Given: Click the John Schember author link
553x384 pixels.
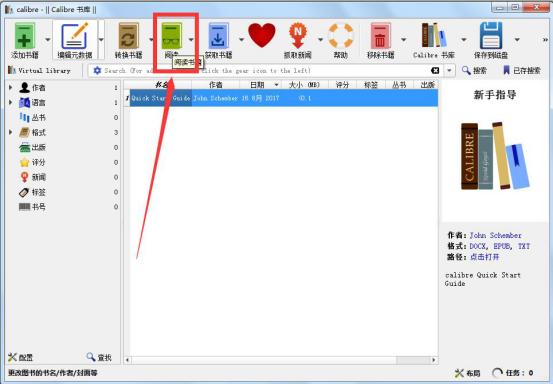Looking at the screenshot, I should tap(495, 235).
